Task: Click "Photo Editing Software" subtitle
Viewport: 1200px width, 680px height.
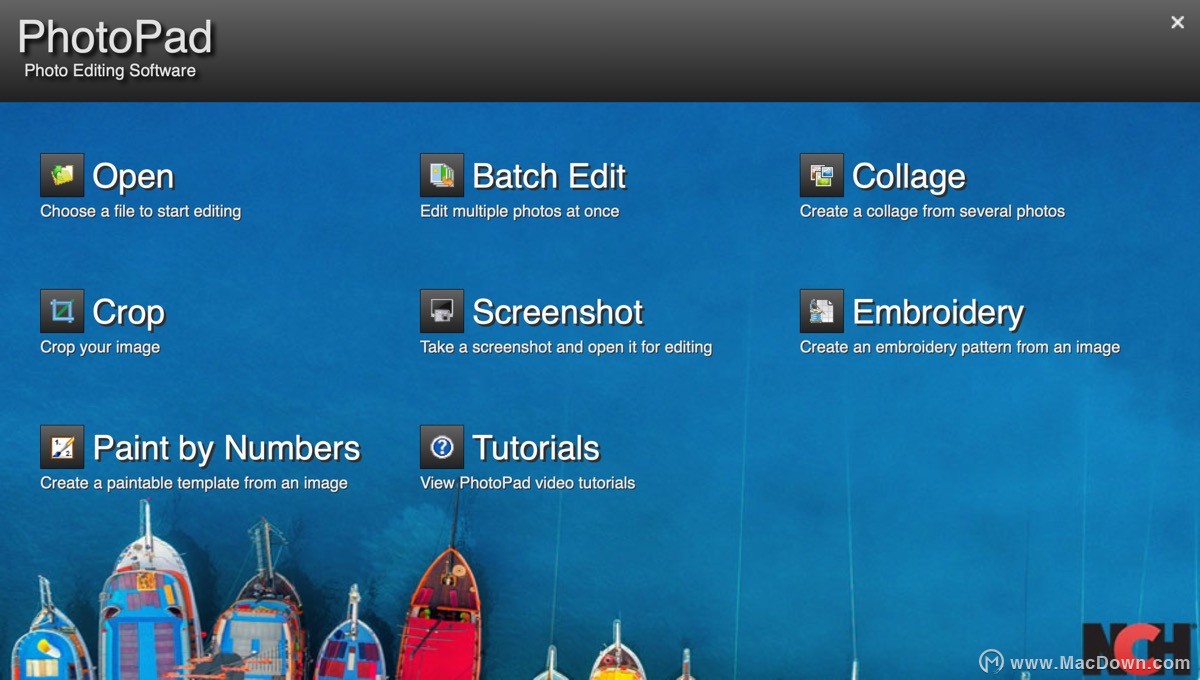Action: tap(110, 71)
